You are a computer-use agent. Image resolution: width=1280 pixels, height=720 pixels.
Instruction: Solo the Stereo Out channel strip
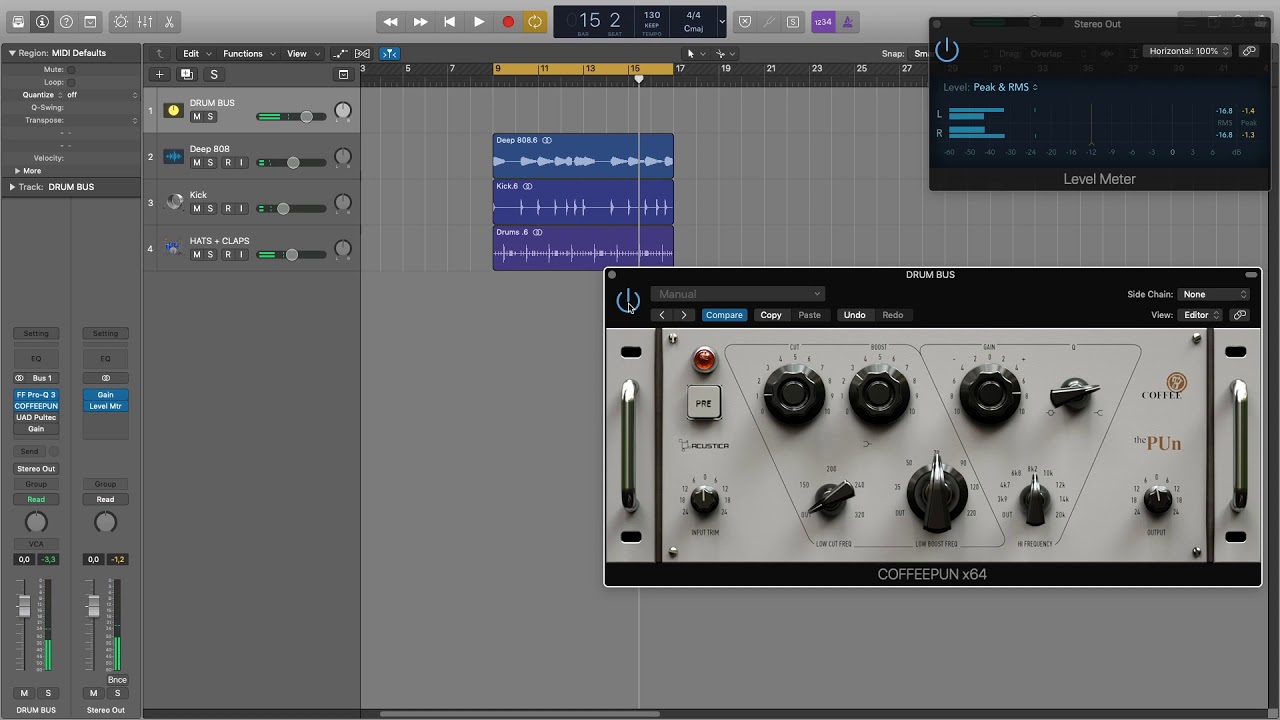coord(117,693)
